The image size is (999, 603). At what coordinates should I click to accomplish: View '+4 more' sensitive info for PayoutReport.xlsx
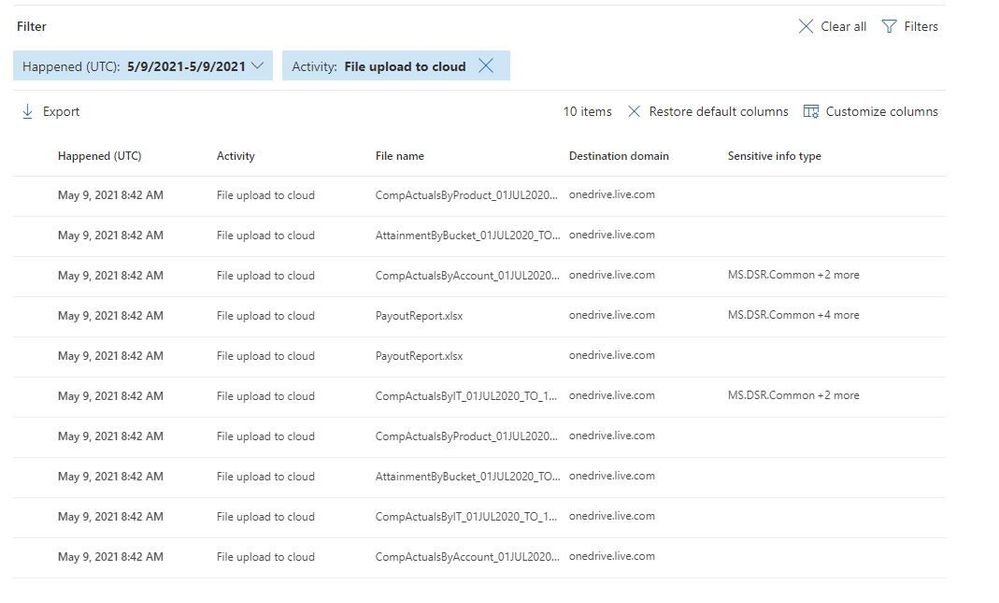coord(794,315)
